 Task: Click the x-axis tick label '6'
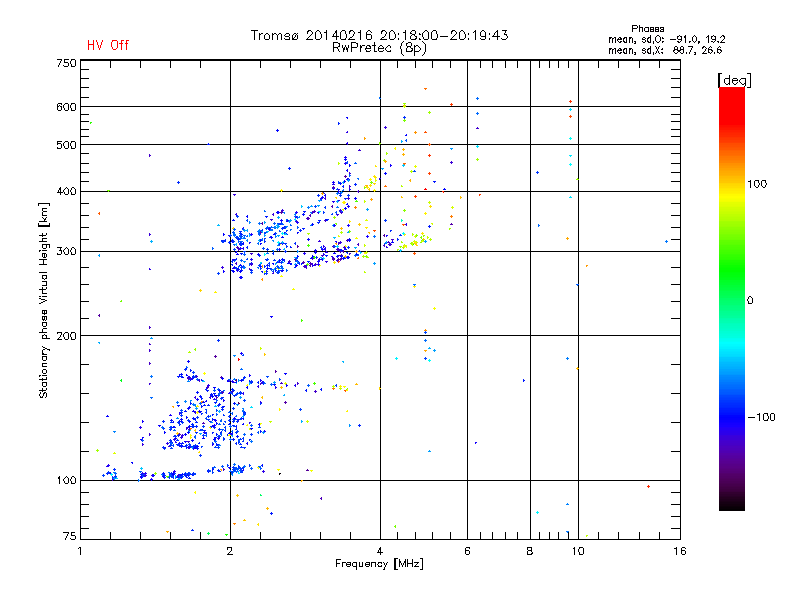[x=467, y=551]
